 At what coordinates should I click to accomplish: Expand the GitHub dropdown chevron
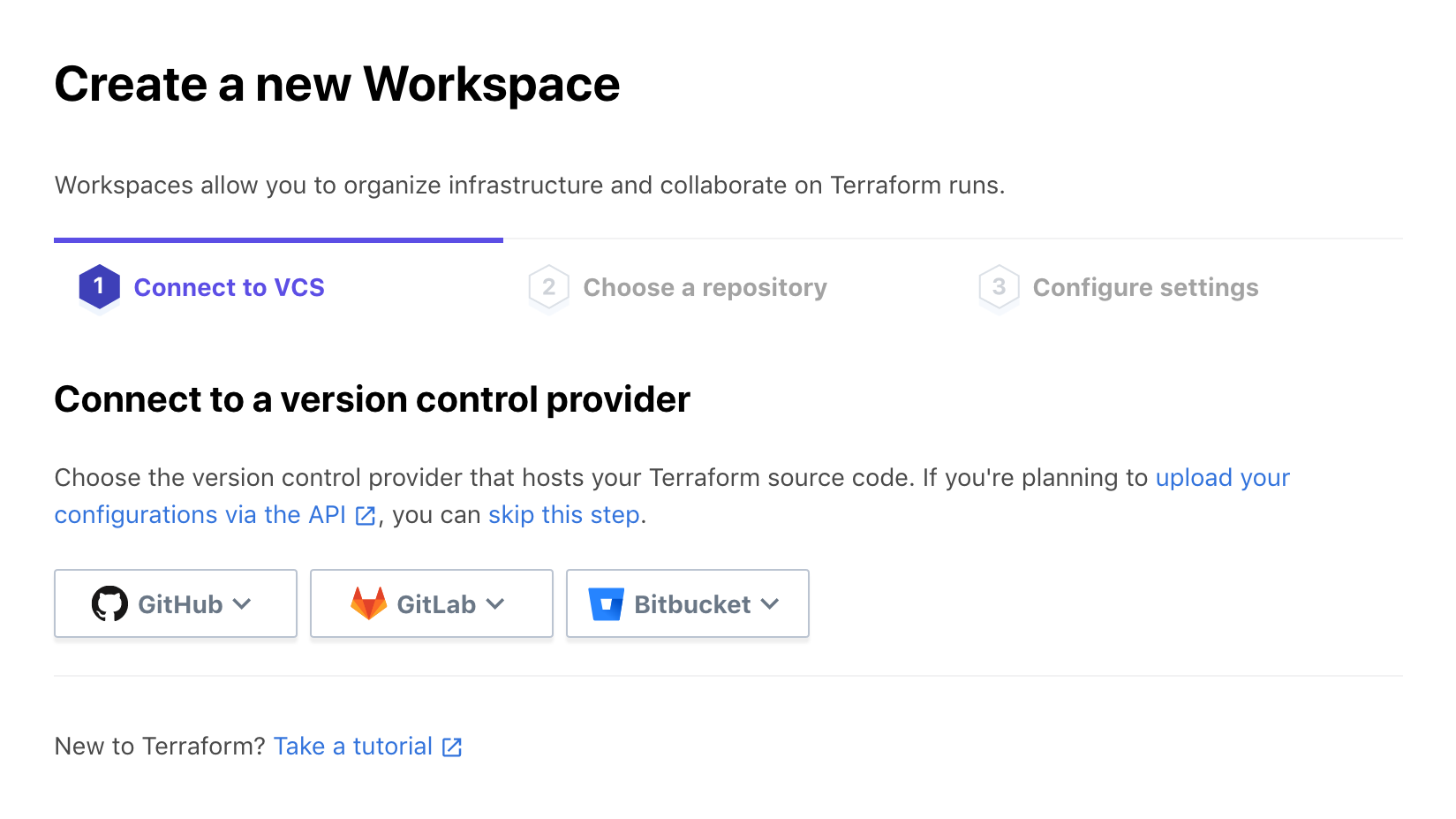coord(243,604)
